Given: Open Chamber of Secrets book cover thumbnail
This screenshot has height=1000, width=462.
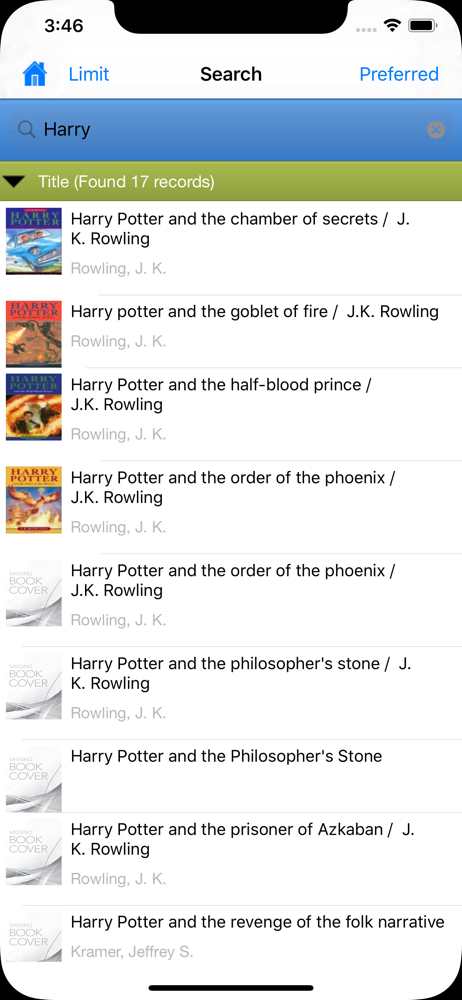Looking at the screenshot, I should [34, 241].
